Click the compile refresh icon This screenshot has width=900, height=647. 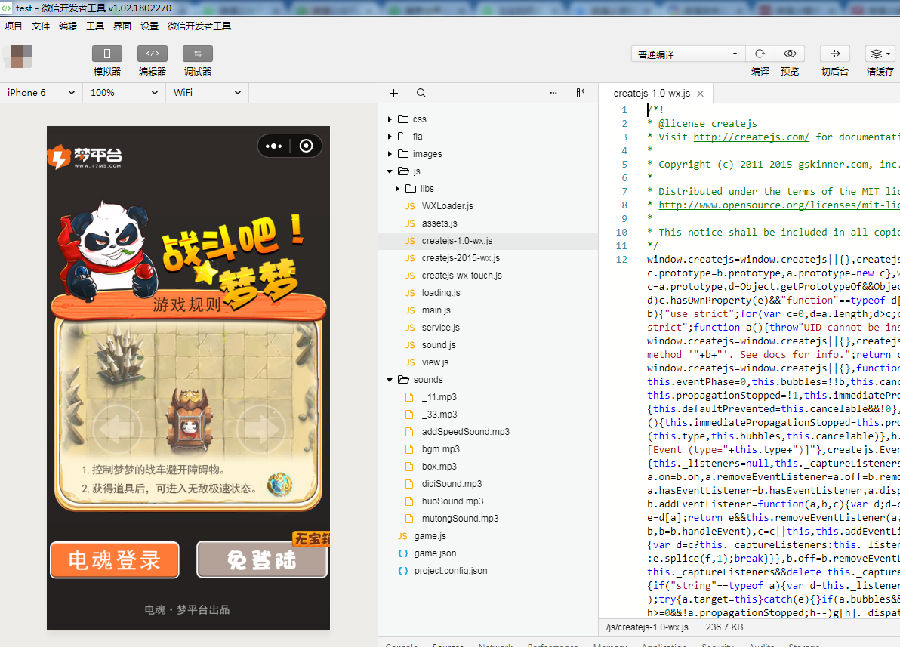pyautogui.click(x=760, y=53)
